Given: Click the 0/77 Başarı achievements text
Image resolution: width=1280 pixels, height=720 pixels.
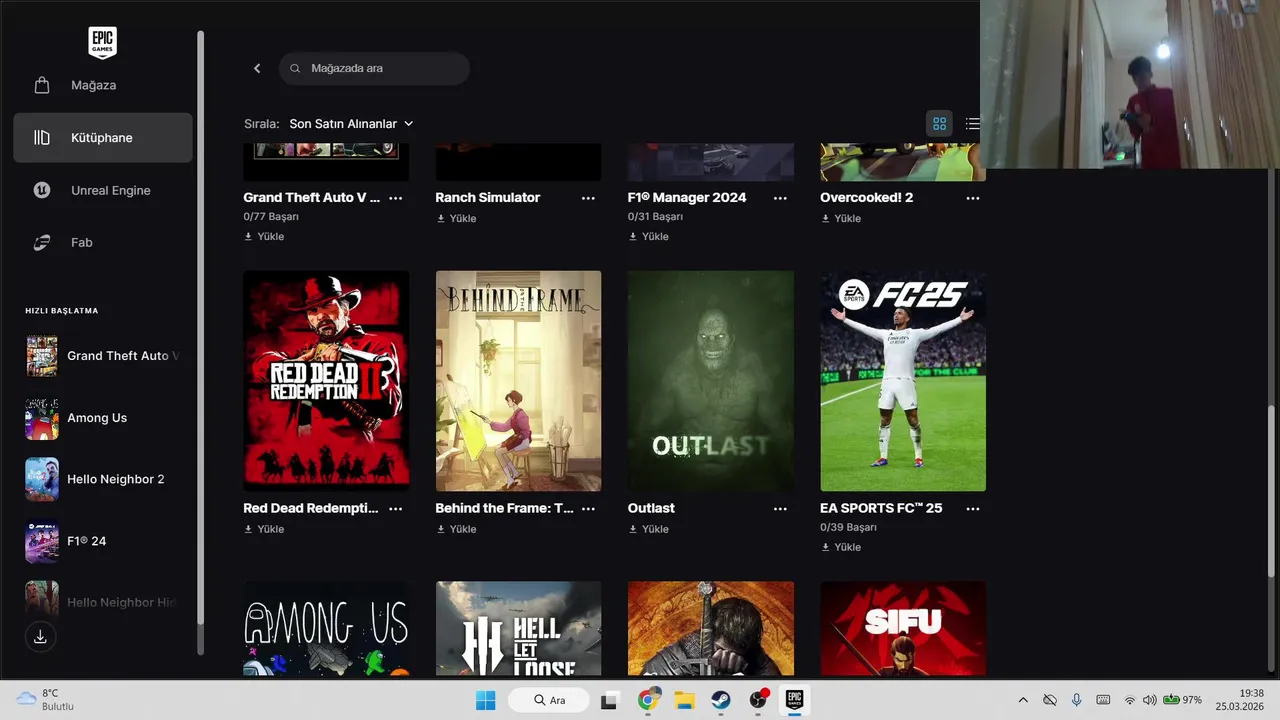Looking at the screenshot, I should coord(271,216).
